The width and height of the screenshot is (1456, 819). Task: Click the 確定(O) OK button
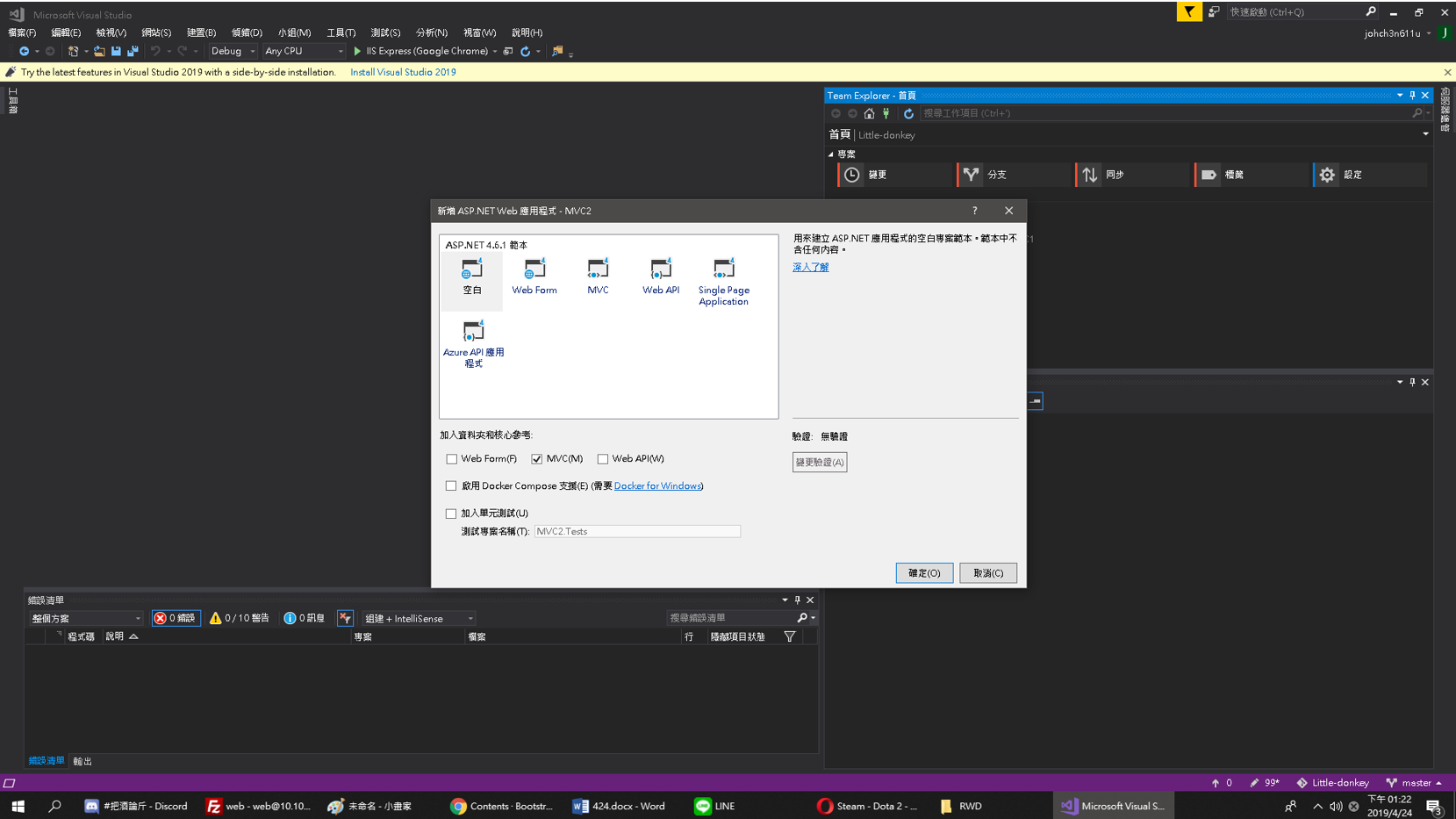click(924, 573)
